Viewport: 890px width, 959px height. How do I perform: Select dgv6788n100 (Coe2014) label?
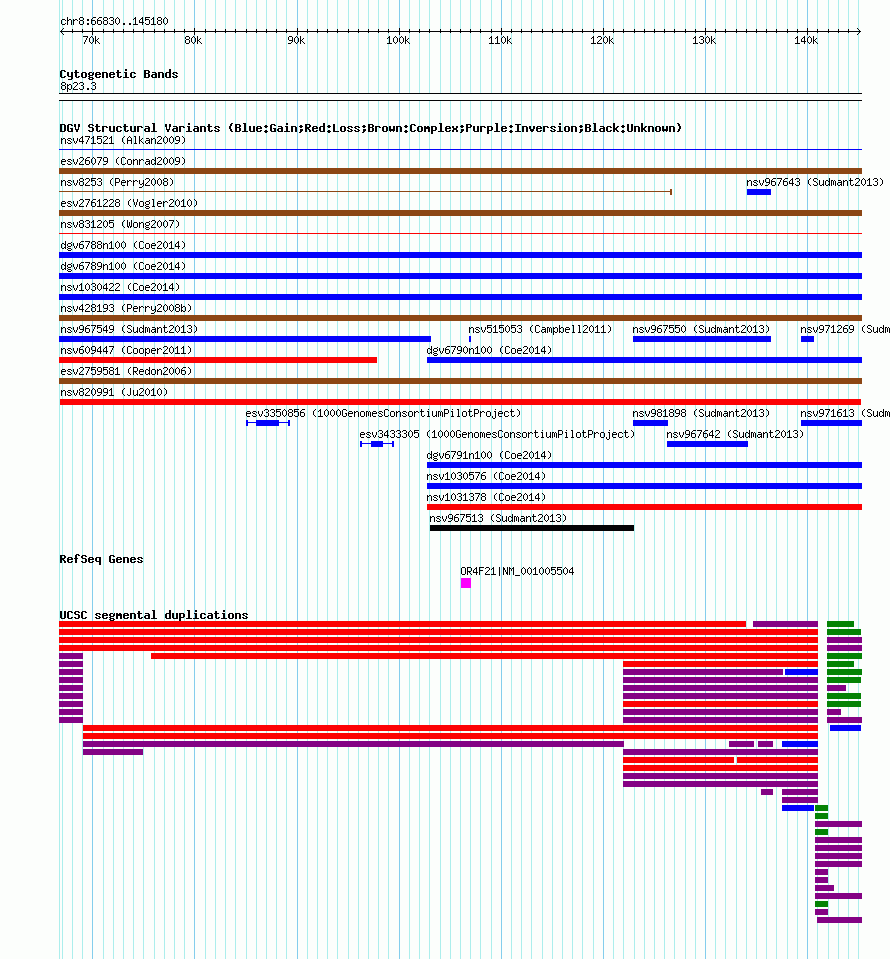(123, 245)
